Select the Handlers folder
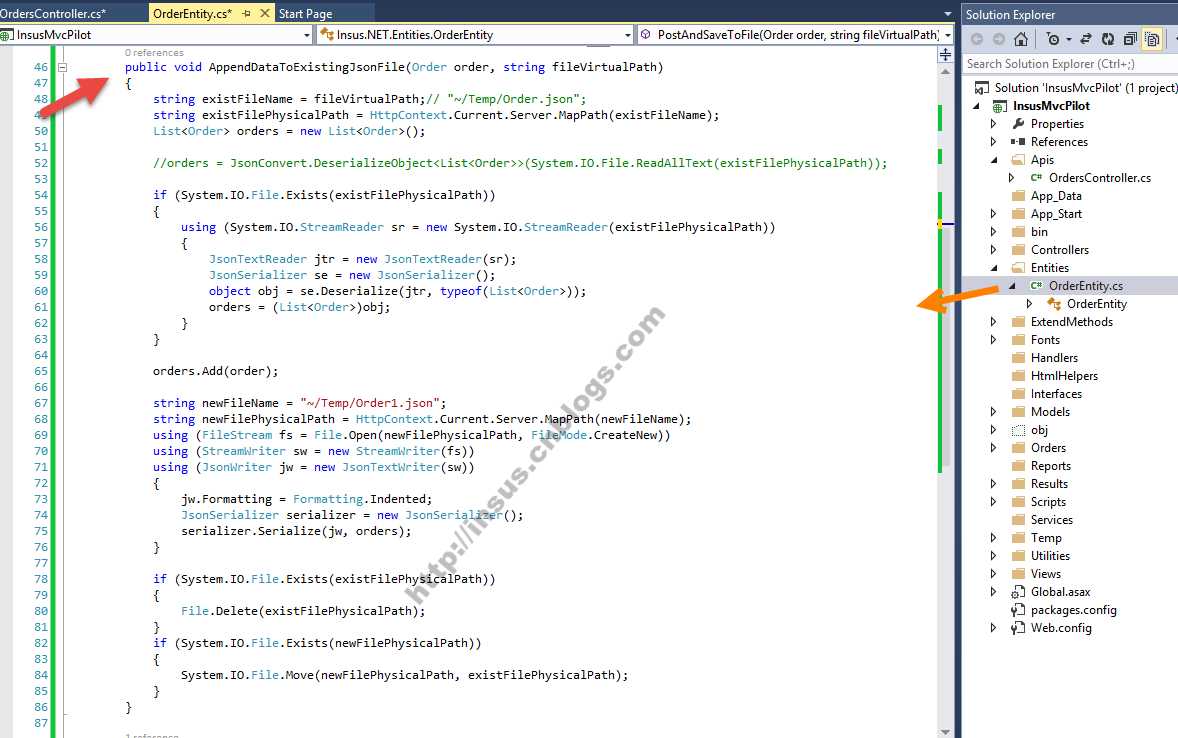Image resolution: width=1178 pixels, height=738 pixels. point(1054,358)
